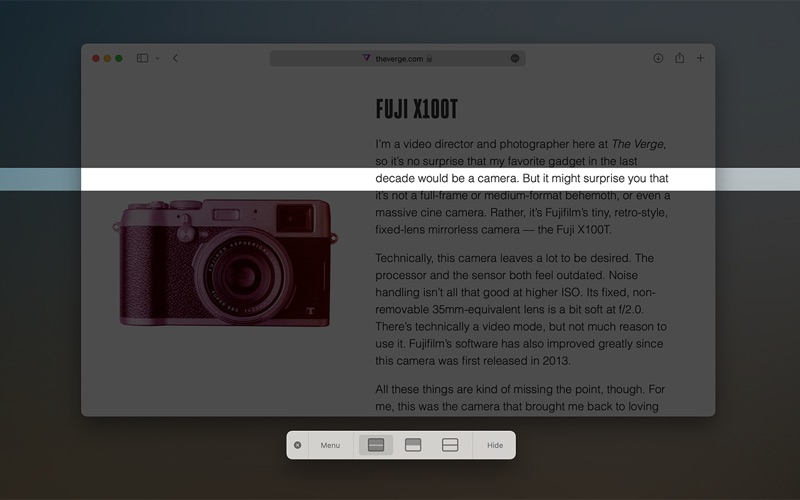Click the highlighted line "decade would be a camera"
800x500 pixels.
pos(447,178)
